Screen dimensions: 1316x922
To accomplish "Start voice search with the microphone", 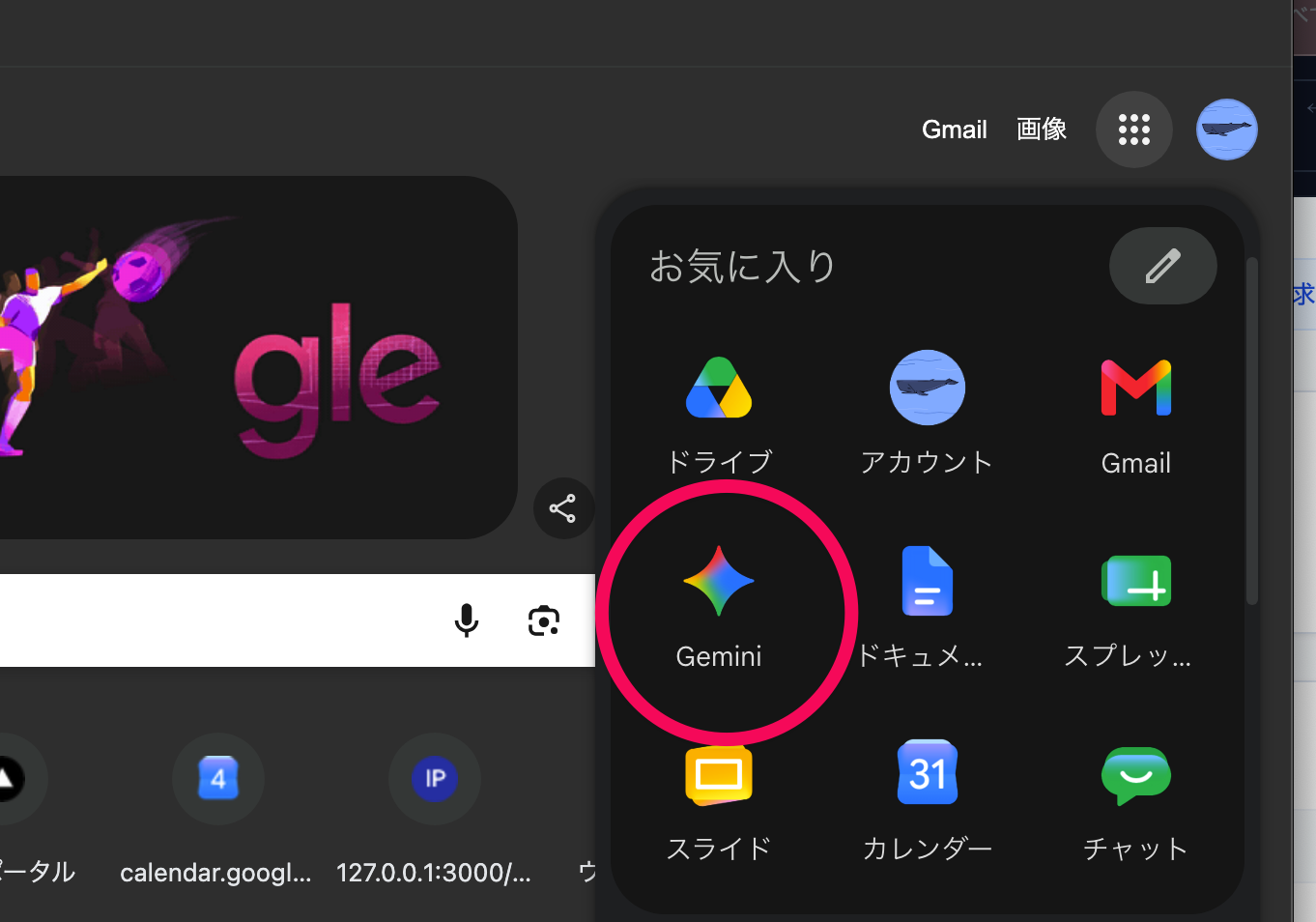I will pyautogui.click(x=467, y=620).
